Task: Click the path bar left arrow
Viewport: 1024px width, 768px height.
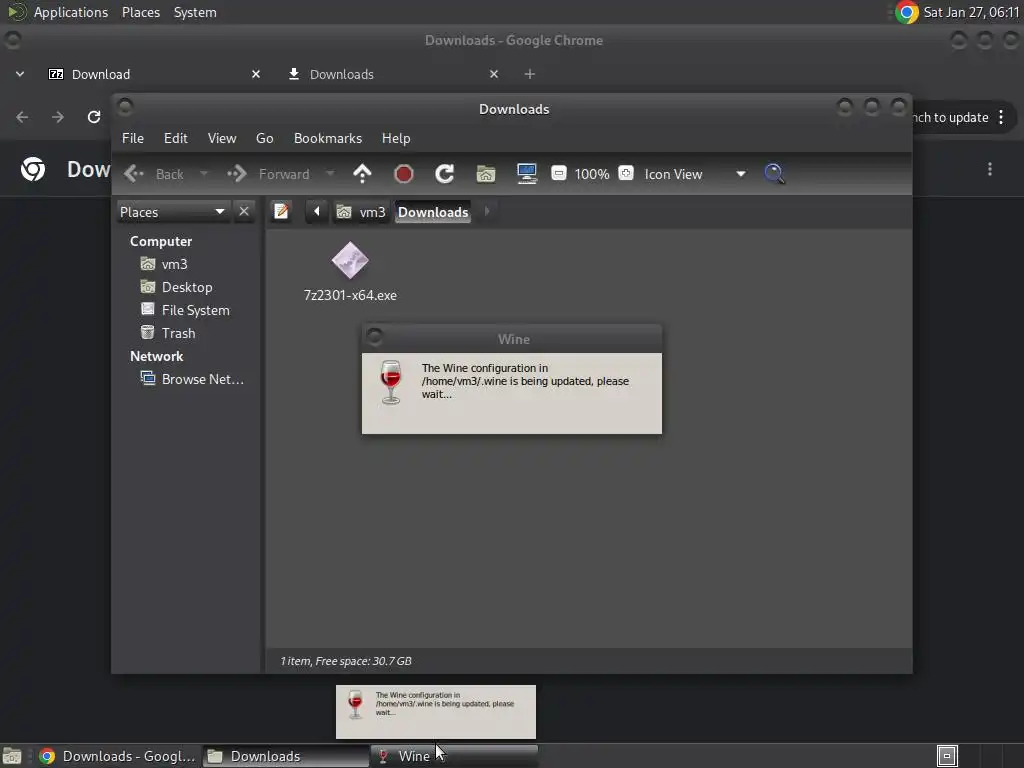Action: point(317,212)
